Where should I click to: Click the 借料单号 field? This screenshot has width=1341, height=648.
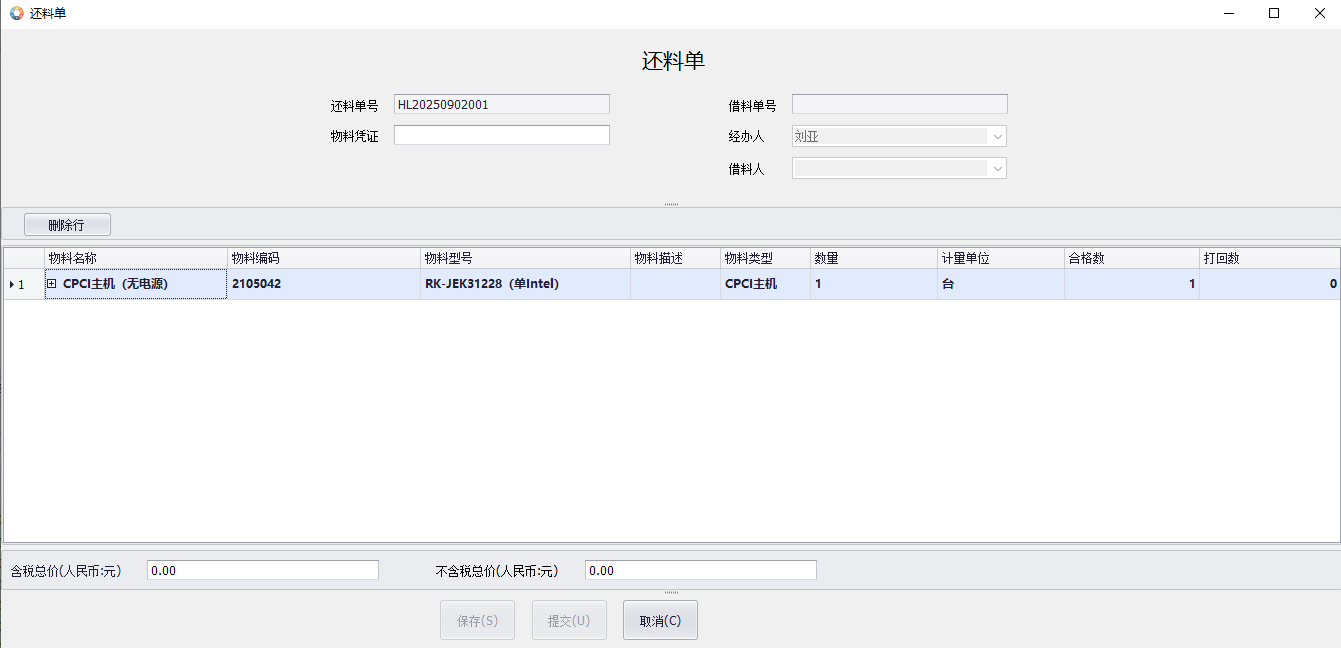pos(899,104)
